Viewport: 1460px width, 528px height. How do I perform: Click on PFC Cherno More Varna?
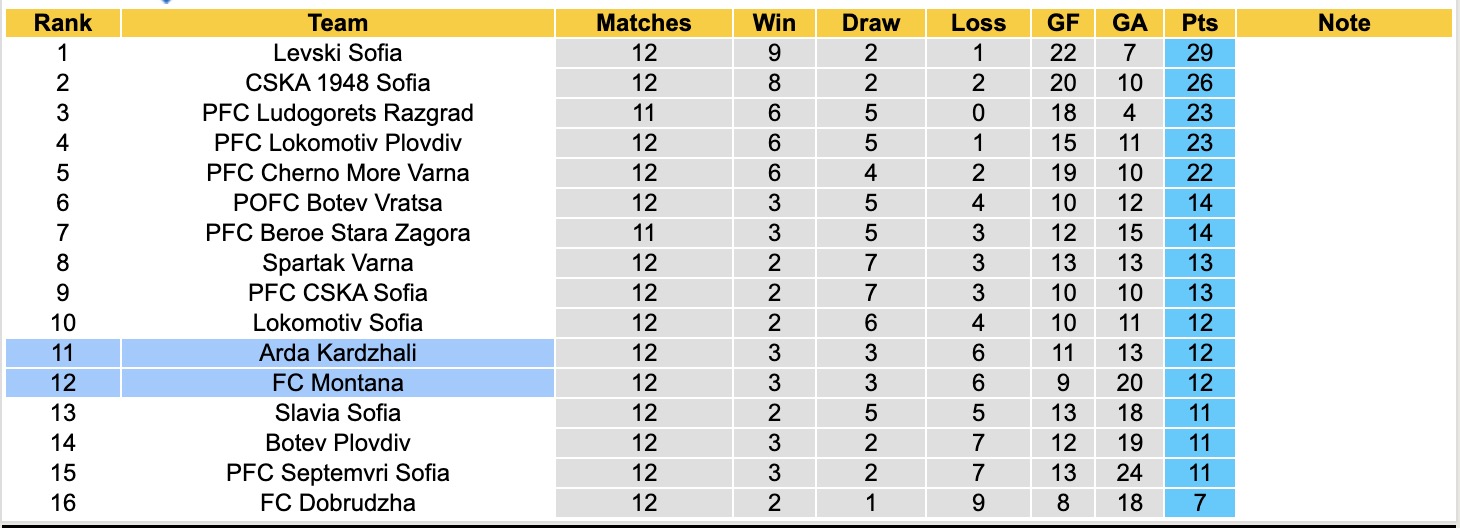point(338,173)
